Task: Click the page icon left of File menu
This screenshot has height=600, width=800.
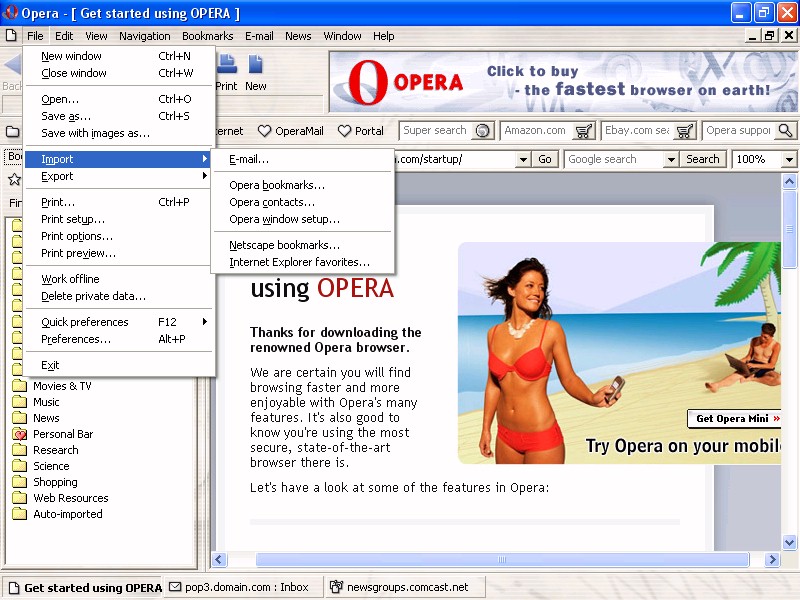Action: click(11, 36)
